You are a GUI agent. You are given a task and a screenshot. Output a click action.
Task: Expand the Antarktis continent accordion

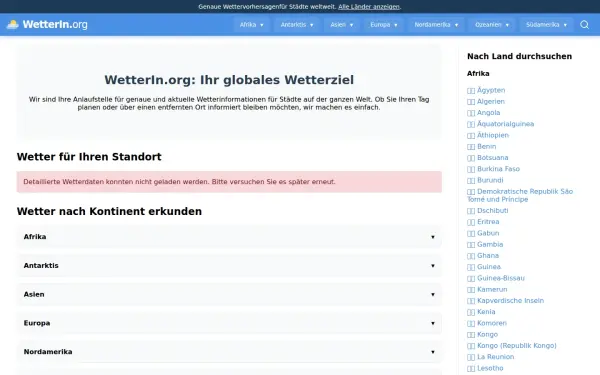pos(229,266)
